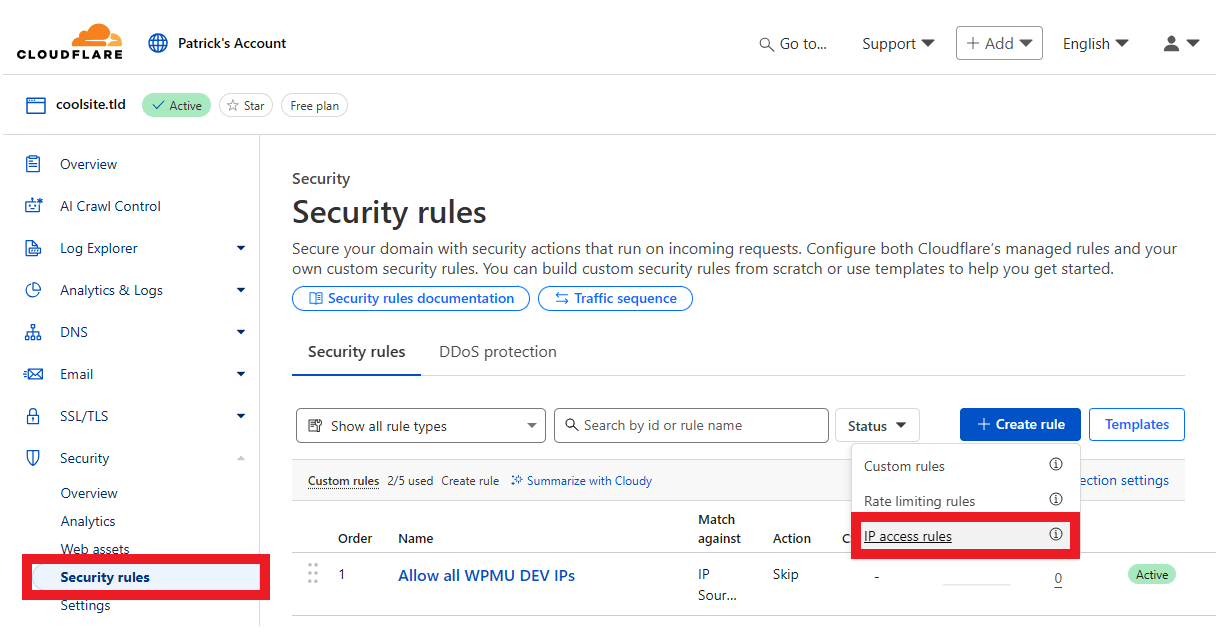Choose Rate limiting rules menu option
Viewport: 1220px width, 642px height.
919,501
